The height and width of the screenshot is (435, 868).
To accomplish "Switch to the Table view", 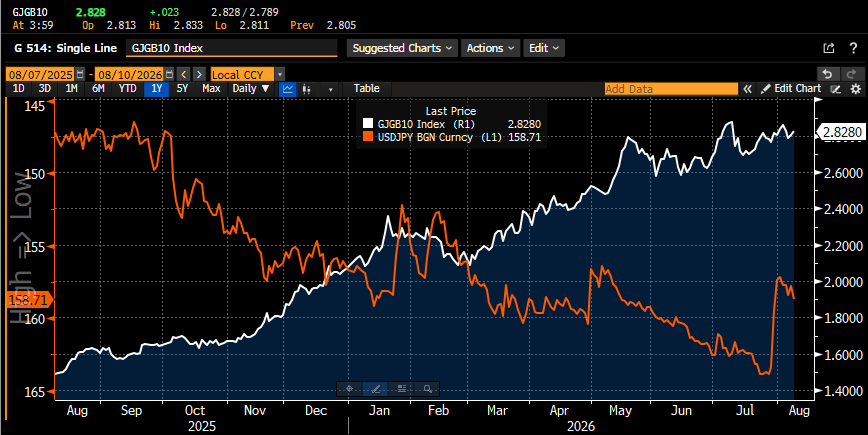I will click(x=366, y=89).
